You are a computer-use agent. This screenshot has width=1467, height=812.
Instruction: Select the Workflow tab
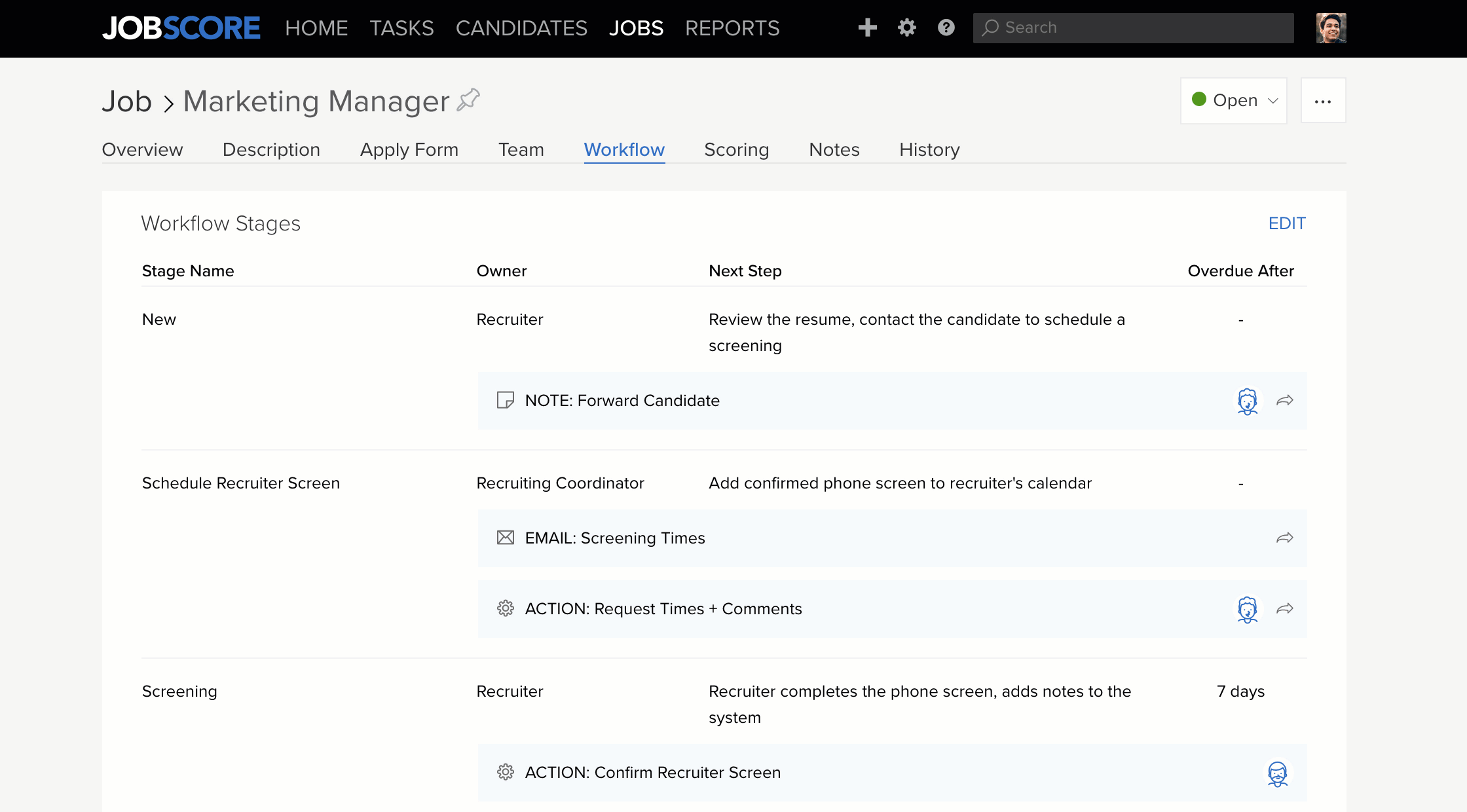[x=624, y=149]
